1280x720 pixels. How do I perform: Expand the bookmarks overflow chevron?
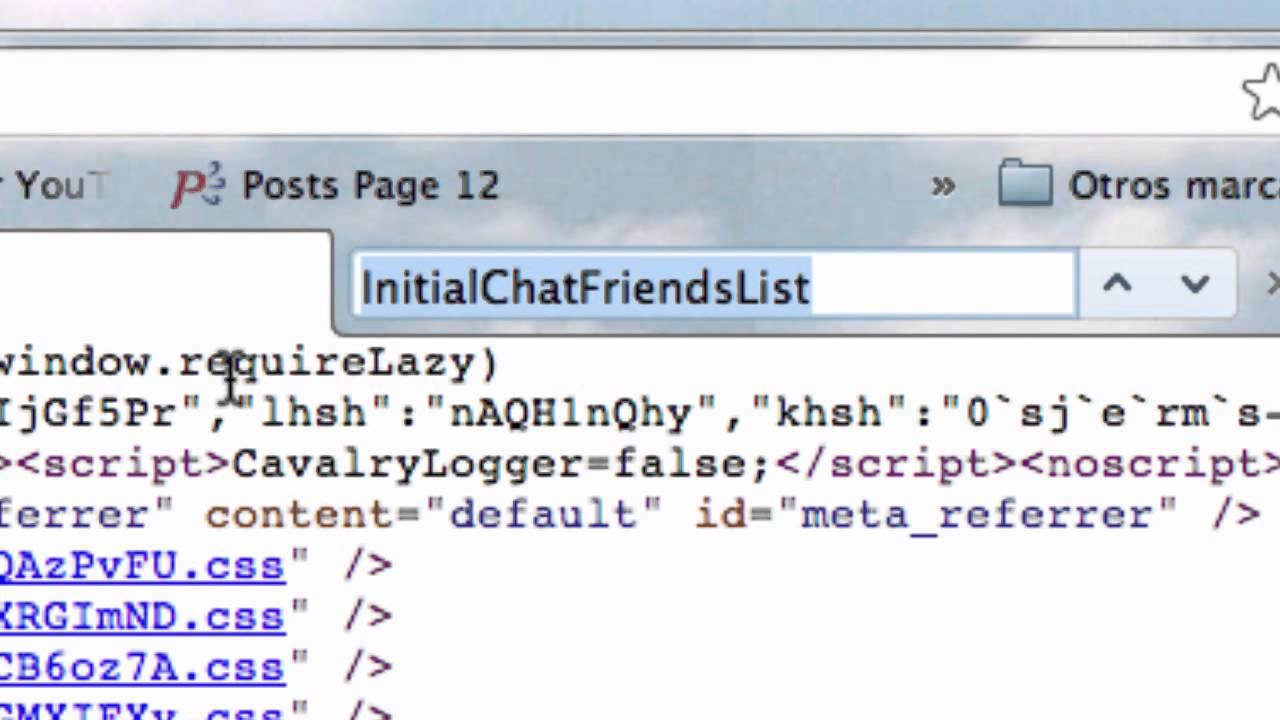pos(942,186)
